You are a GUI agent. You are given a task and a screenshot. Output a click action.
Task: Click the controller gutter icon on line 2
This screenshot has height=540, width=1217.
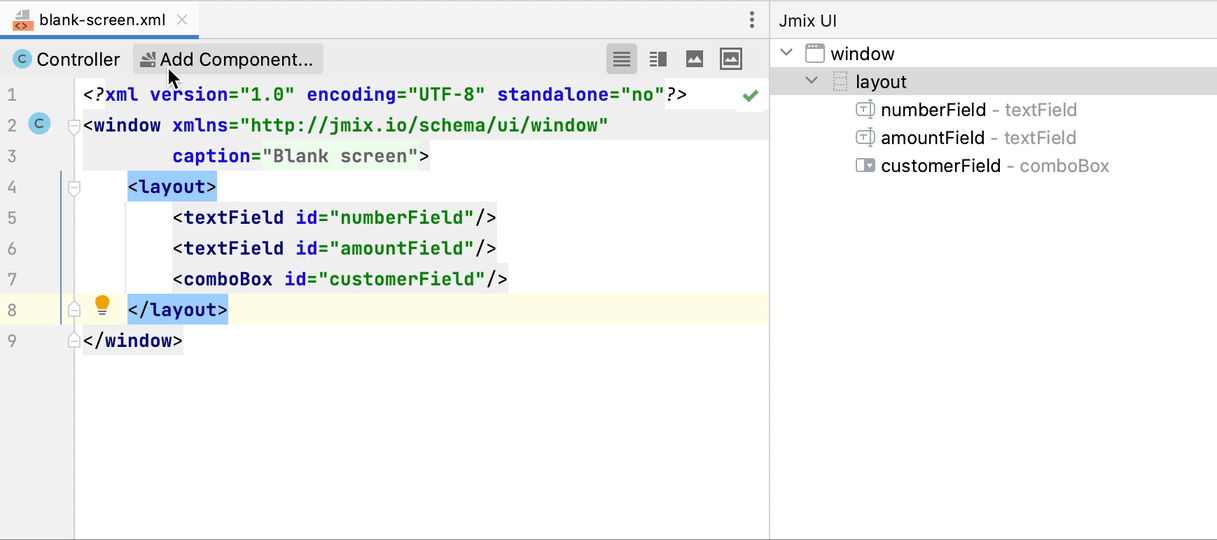click(38, 124)
